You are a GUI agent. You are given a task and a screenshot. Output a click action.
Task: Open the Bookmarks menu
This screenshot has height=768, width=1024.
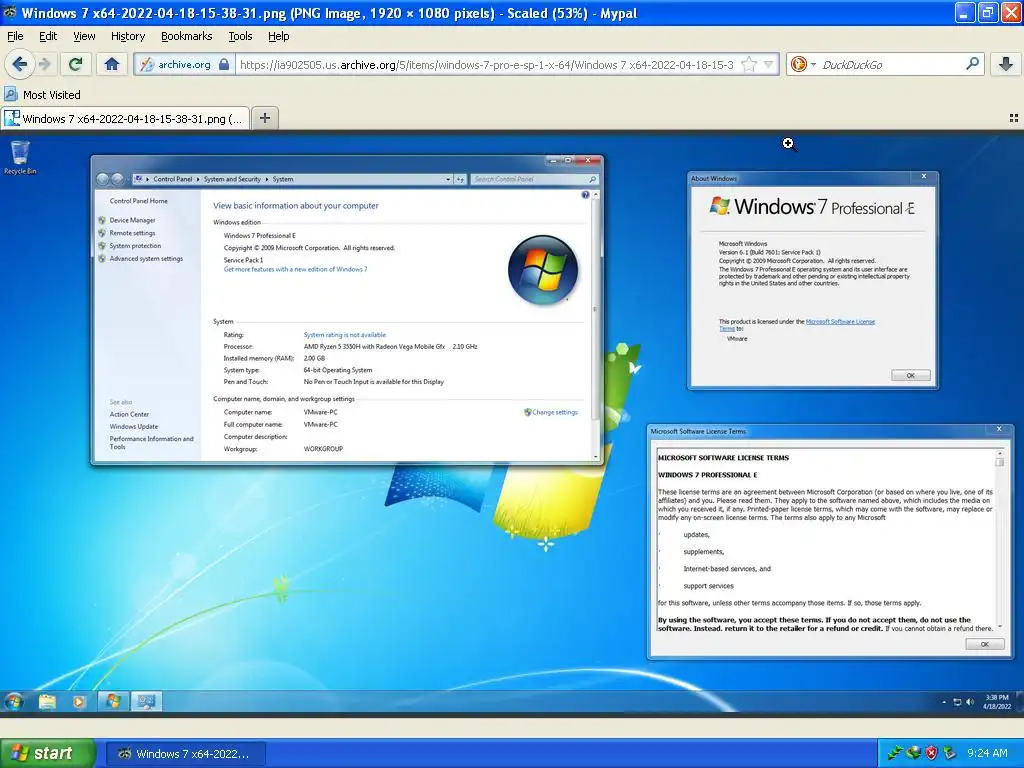[187, 37]
